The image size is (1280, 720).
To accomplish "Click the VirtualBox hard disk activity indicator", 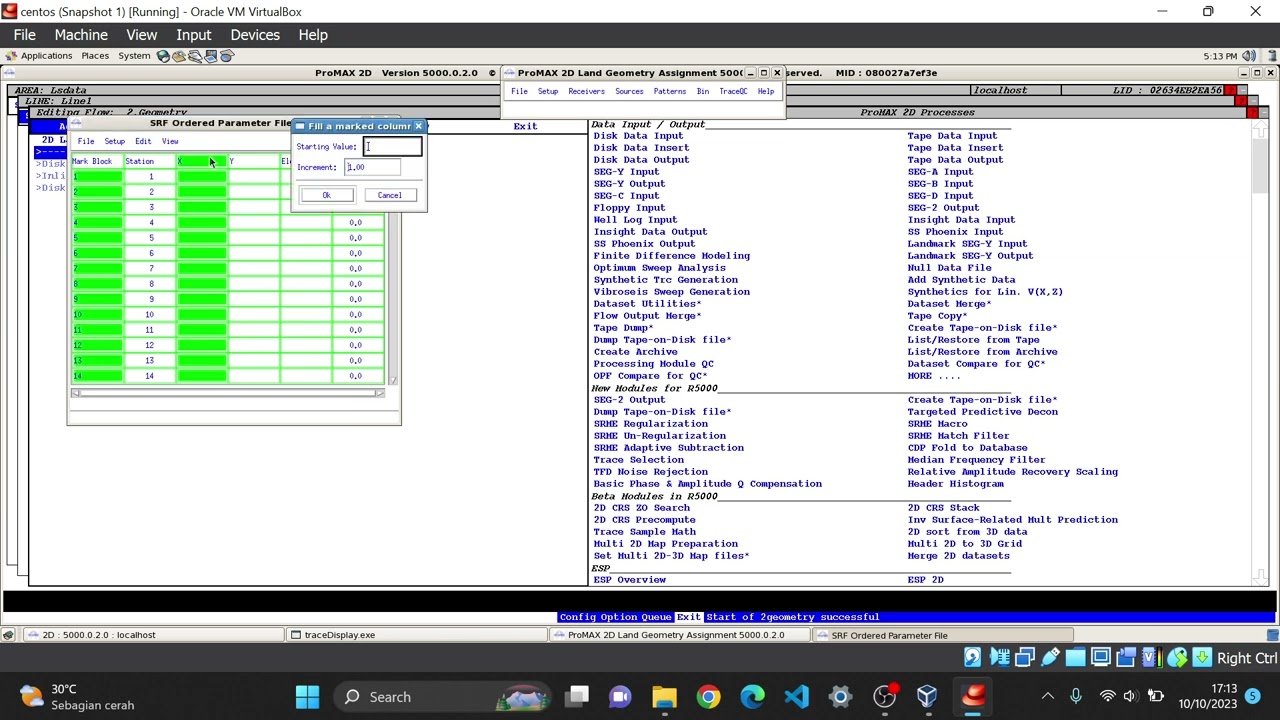I will [972, 657].
